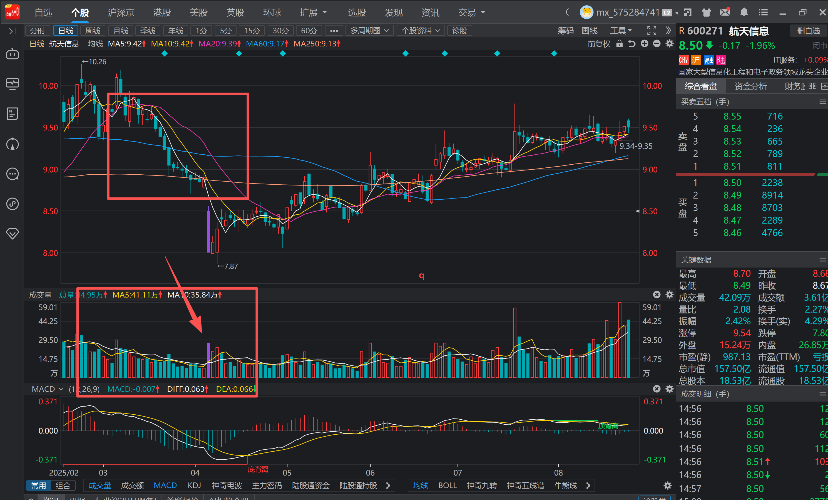
Task: Select the 周线 weekly period
Action: [x=93, y=31]
